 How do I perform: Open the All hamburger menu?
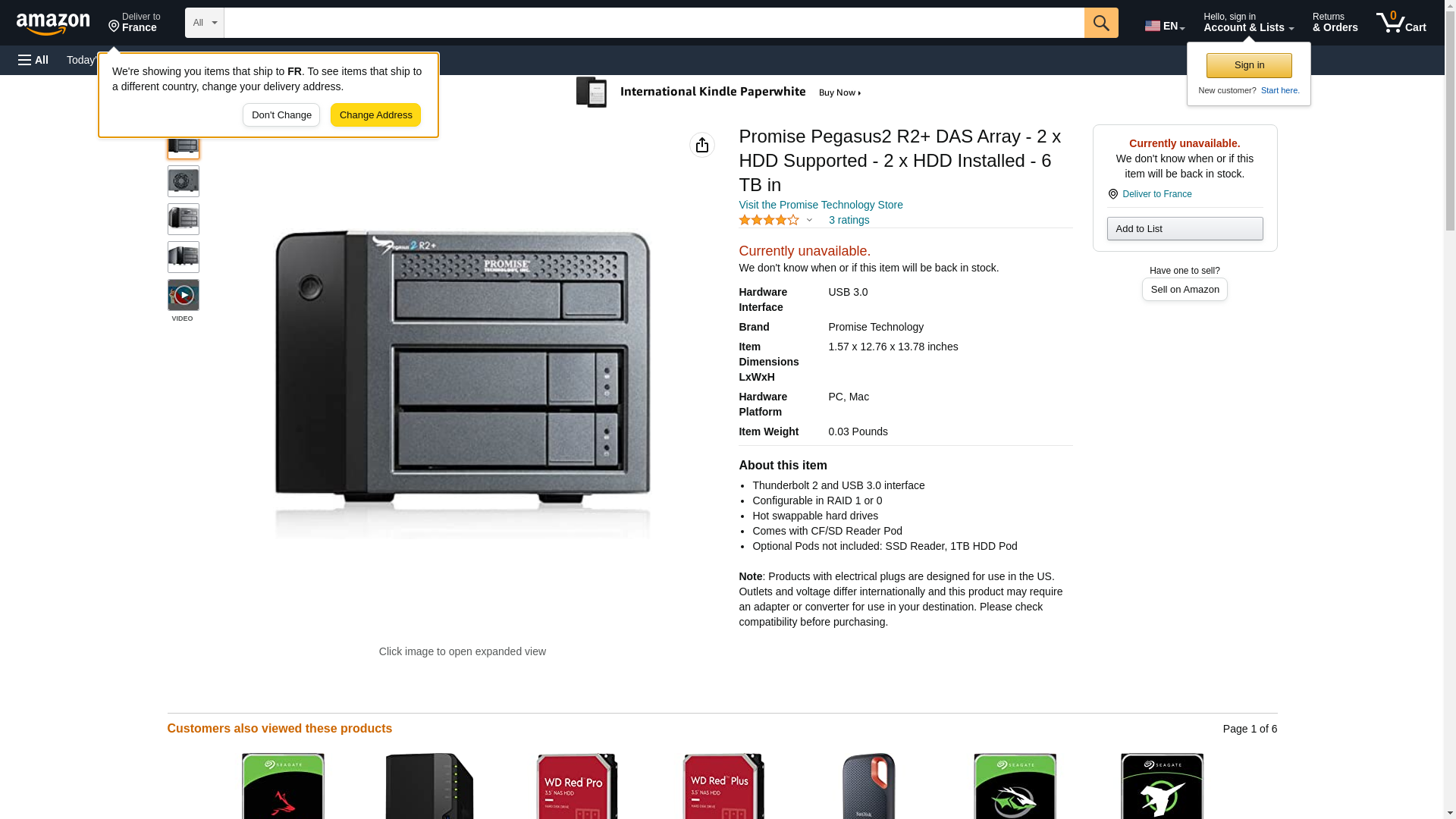click(33, 60)
